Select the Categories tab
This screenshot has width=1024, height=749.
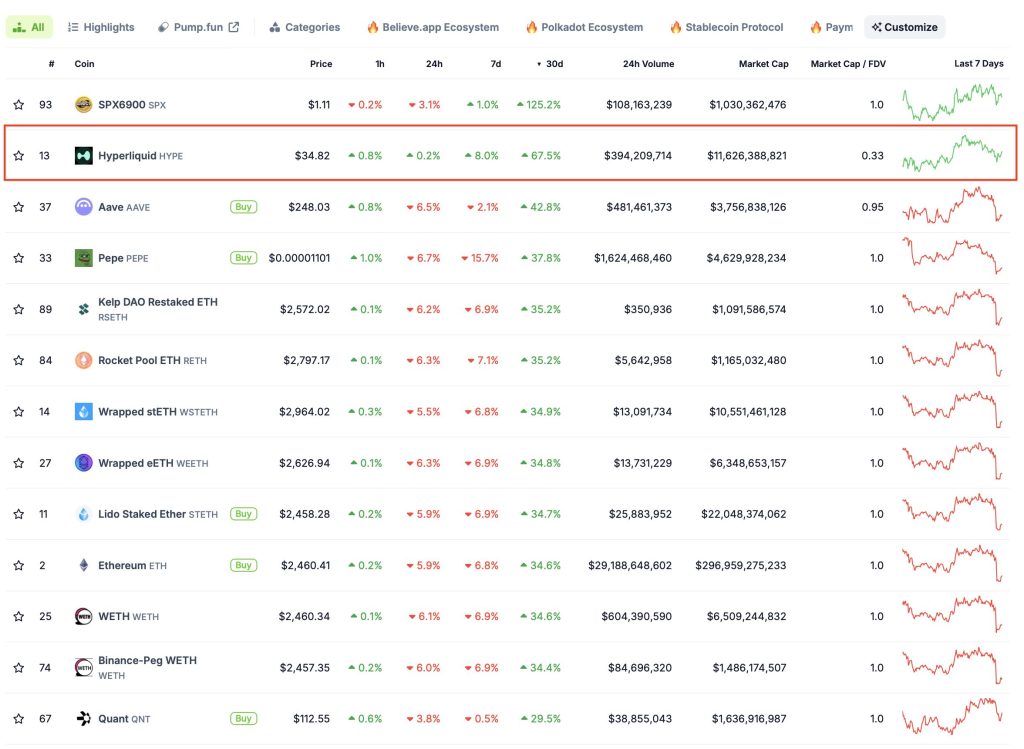coord(305,27)
